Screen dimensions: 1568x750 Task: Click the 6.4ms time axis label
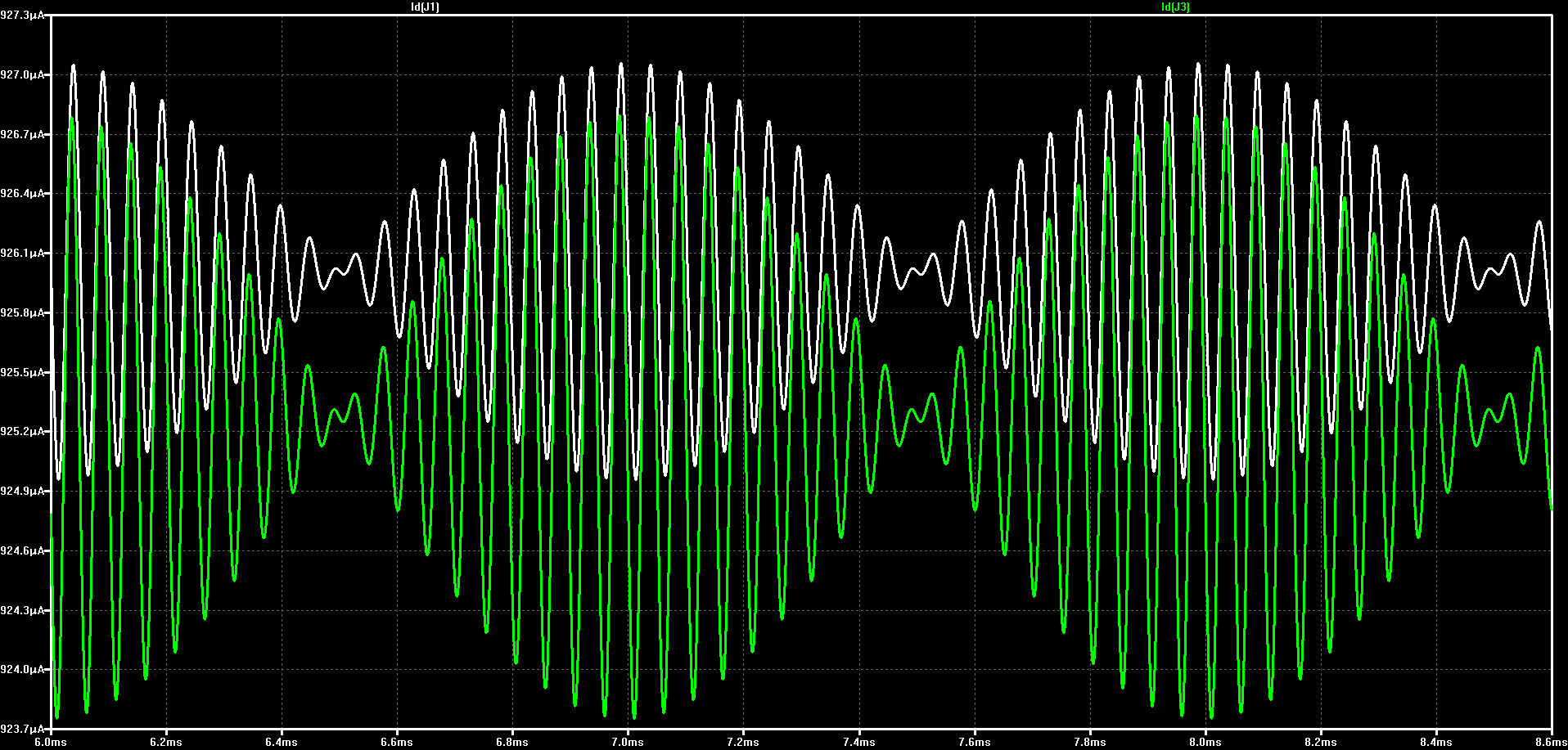click(x=282, y=743)
